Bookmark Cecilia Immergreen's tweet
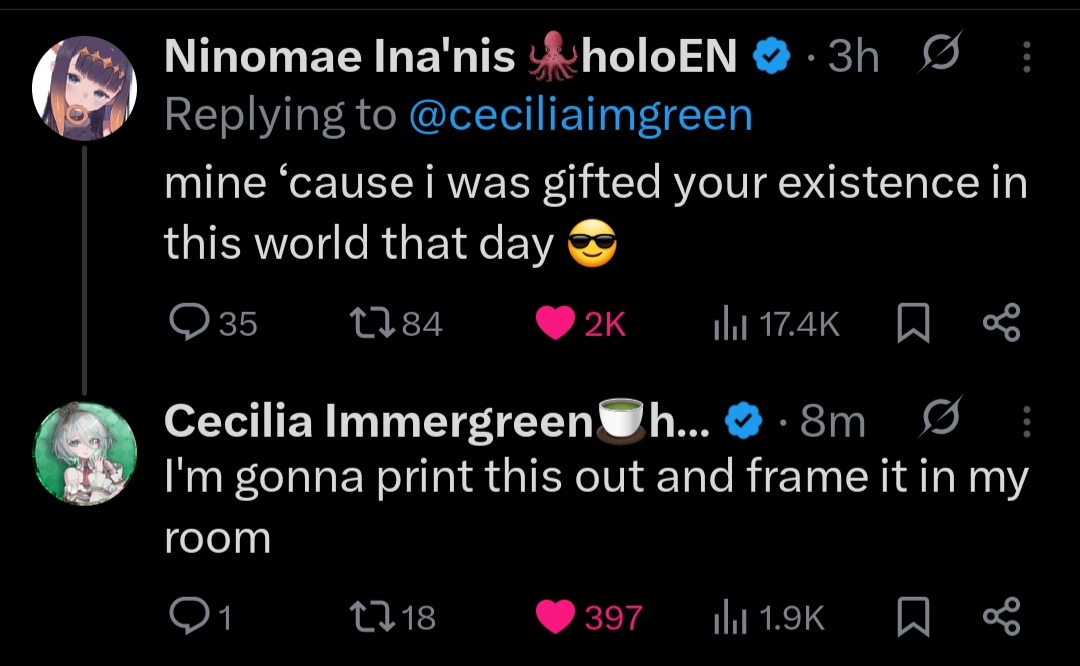Viewport: 1080px width, 666px height. click(913, 616)
